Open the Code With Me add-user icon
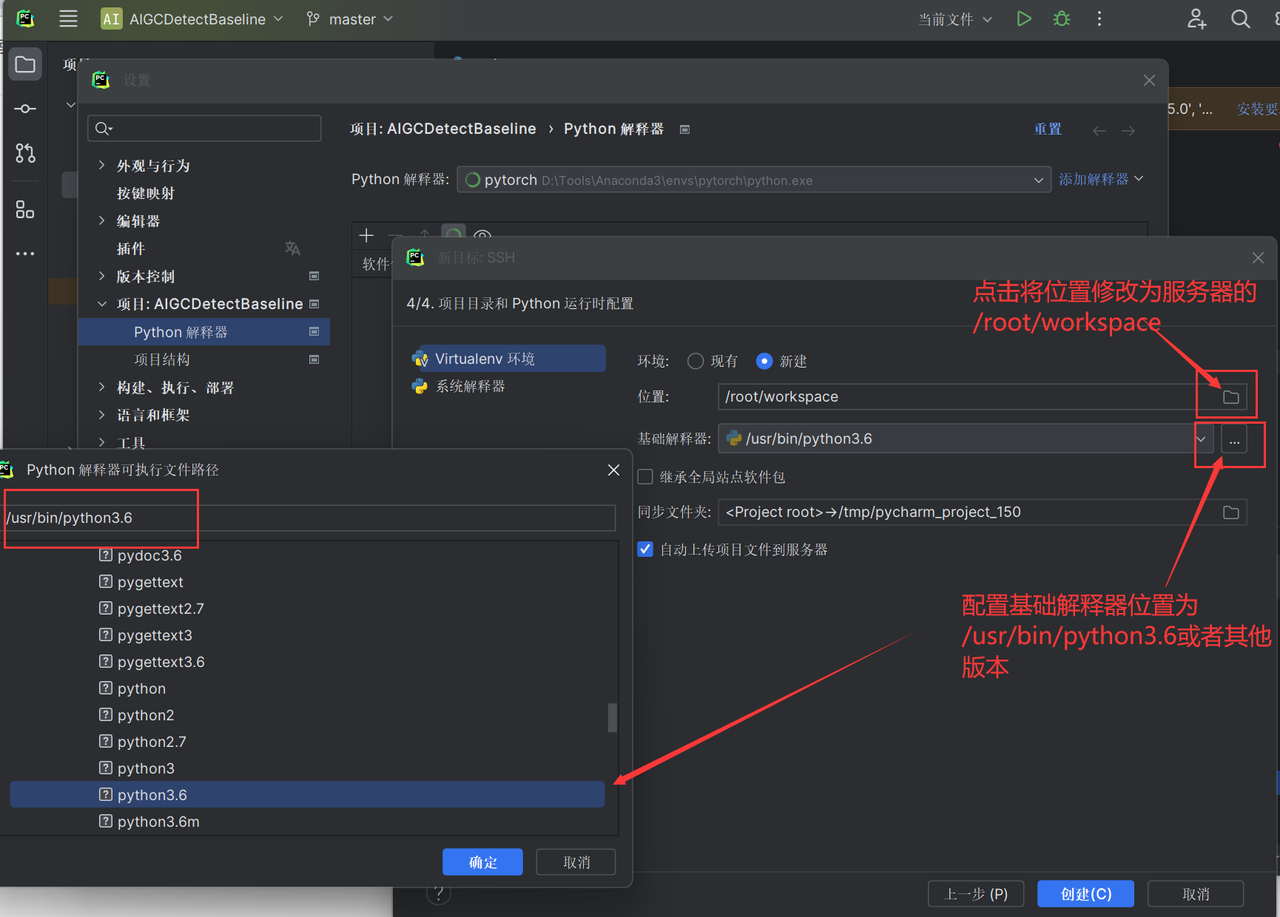The width and height of the screenshot is (1280, 917). pos(1197,19)
